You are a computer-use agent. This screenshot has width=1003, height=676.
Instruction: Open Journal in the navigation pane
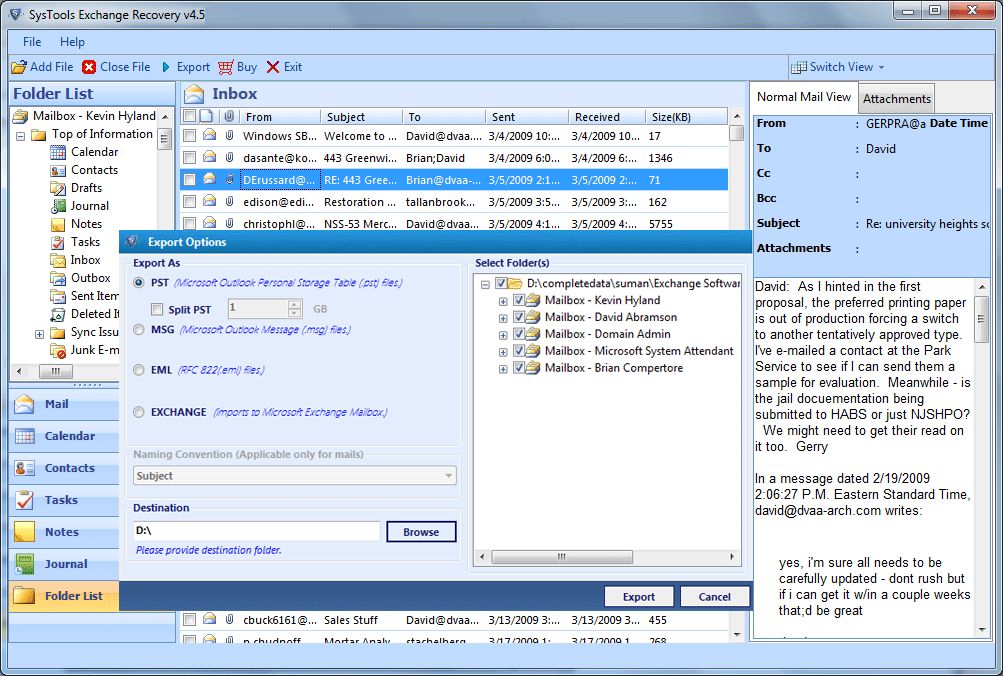point(65,564)
